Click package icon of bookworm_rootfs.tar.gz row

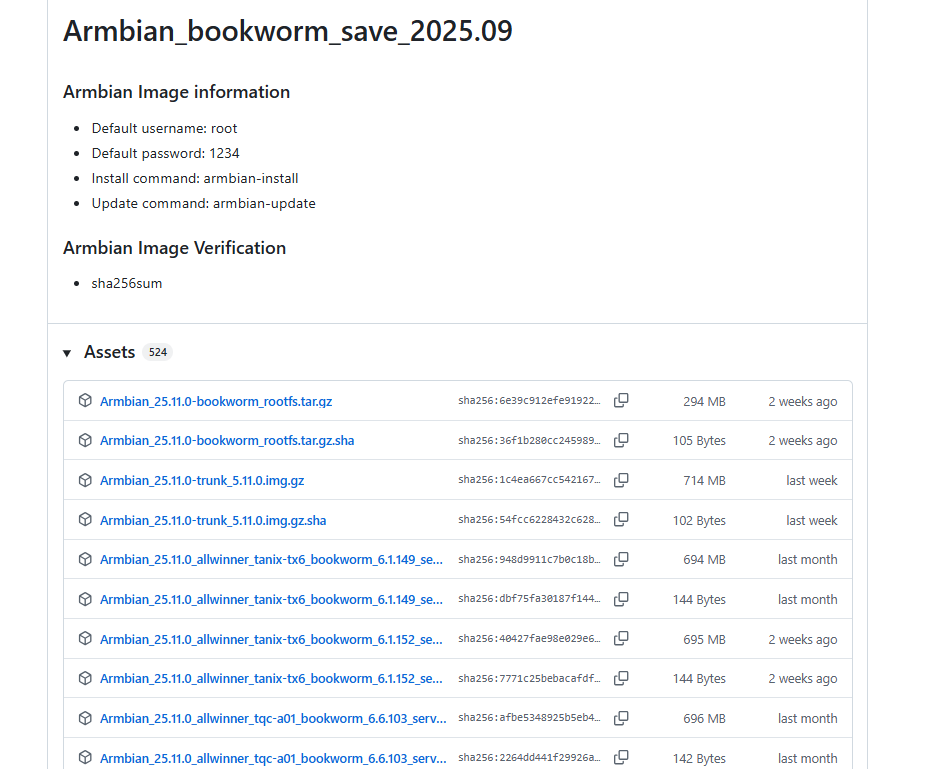pyautogui.click(x=85, y=400)
